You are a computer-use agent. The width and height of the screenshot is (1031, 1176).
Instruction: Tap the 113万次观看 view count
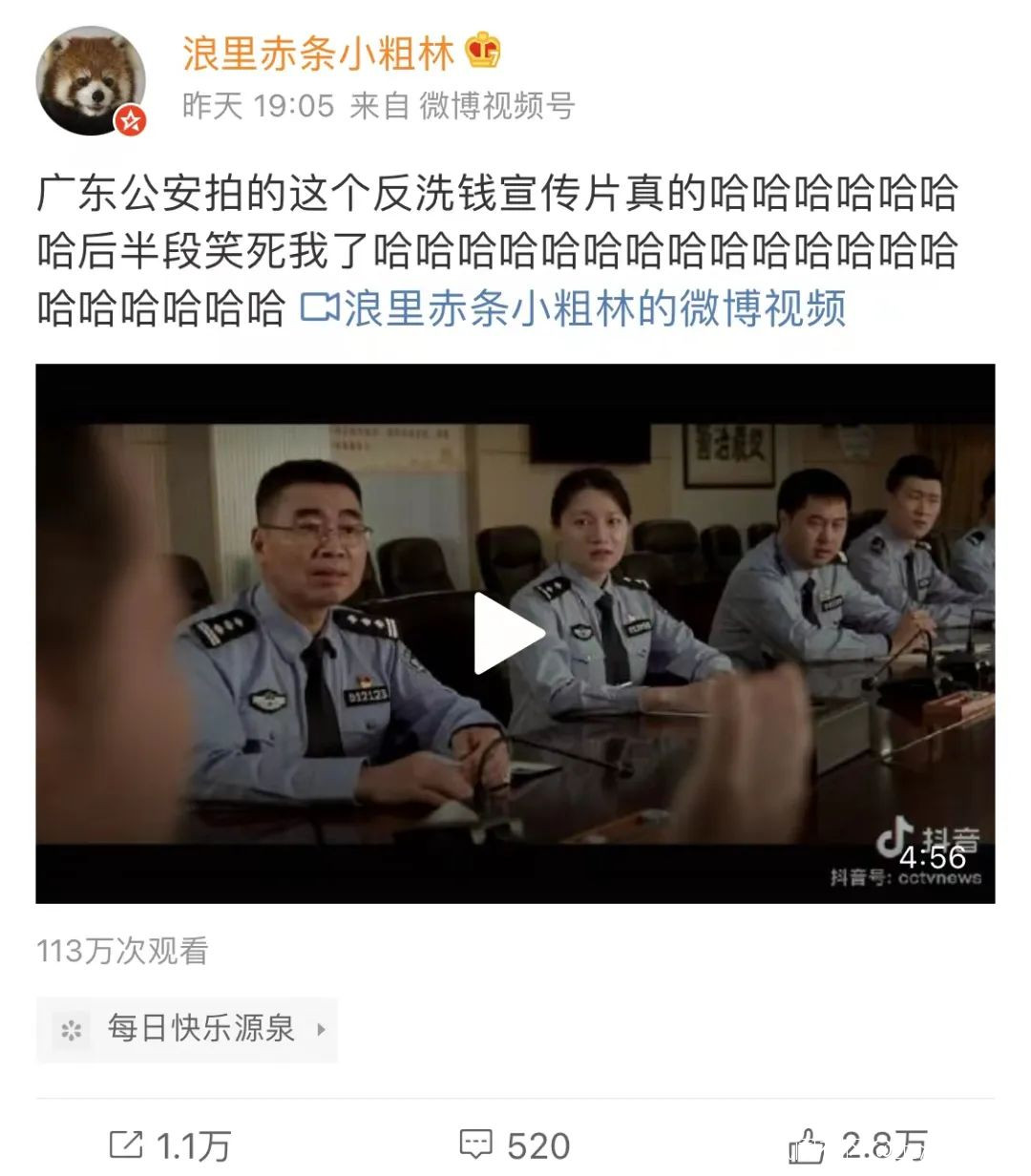[122, 951]
